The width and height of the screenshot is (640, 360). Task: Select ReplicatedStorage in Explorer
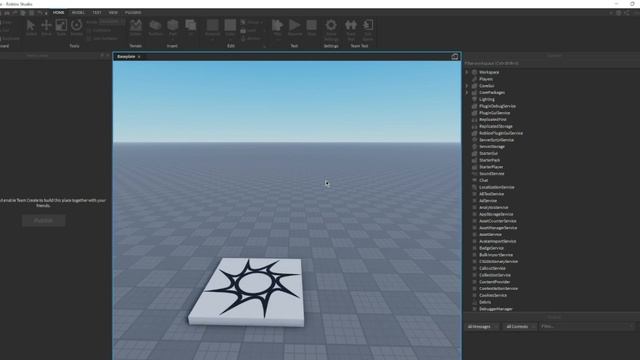496,127
